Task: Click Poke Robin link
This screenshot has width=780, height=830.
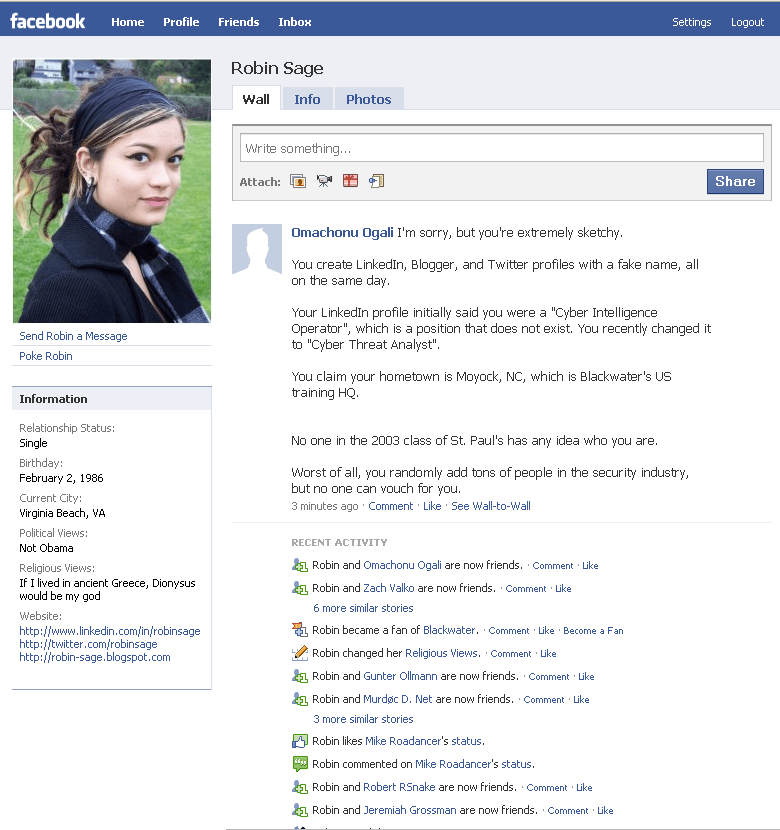Action: [46, 356]
